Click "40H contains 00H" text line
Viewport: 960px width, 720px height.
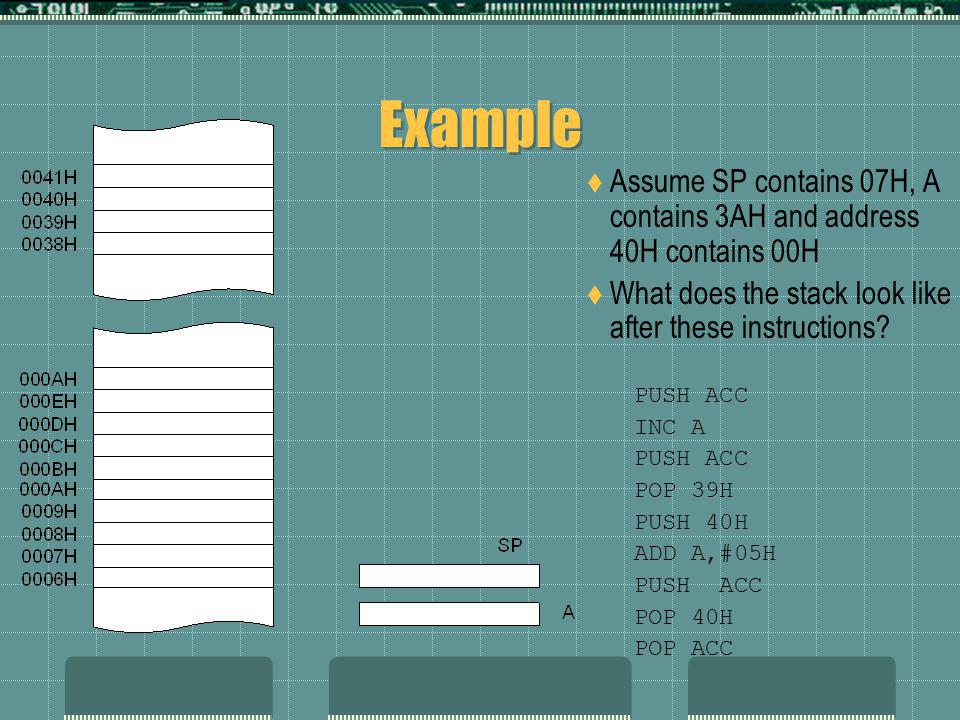coord(714,252)
